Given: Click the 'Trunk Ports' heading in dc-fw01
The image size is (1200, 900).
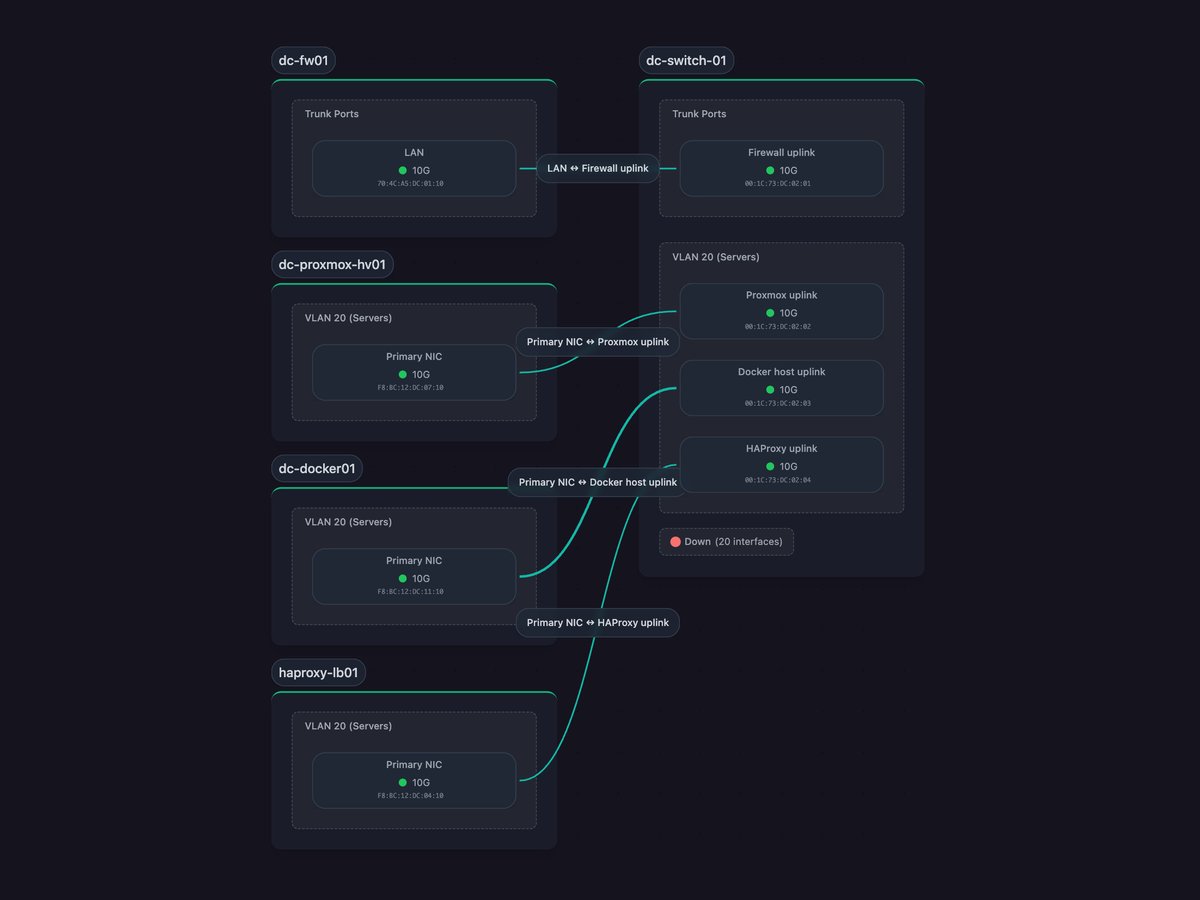Looking at the screenshot, I should [332, 114].
